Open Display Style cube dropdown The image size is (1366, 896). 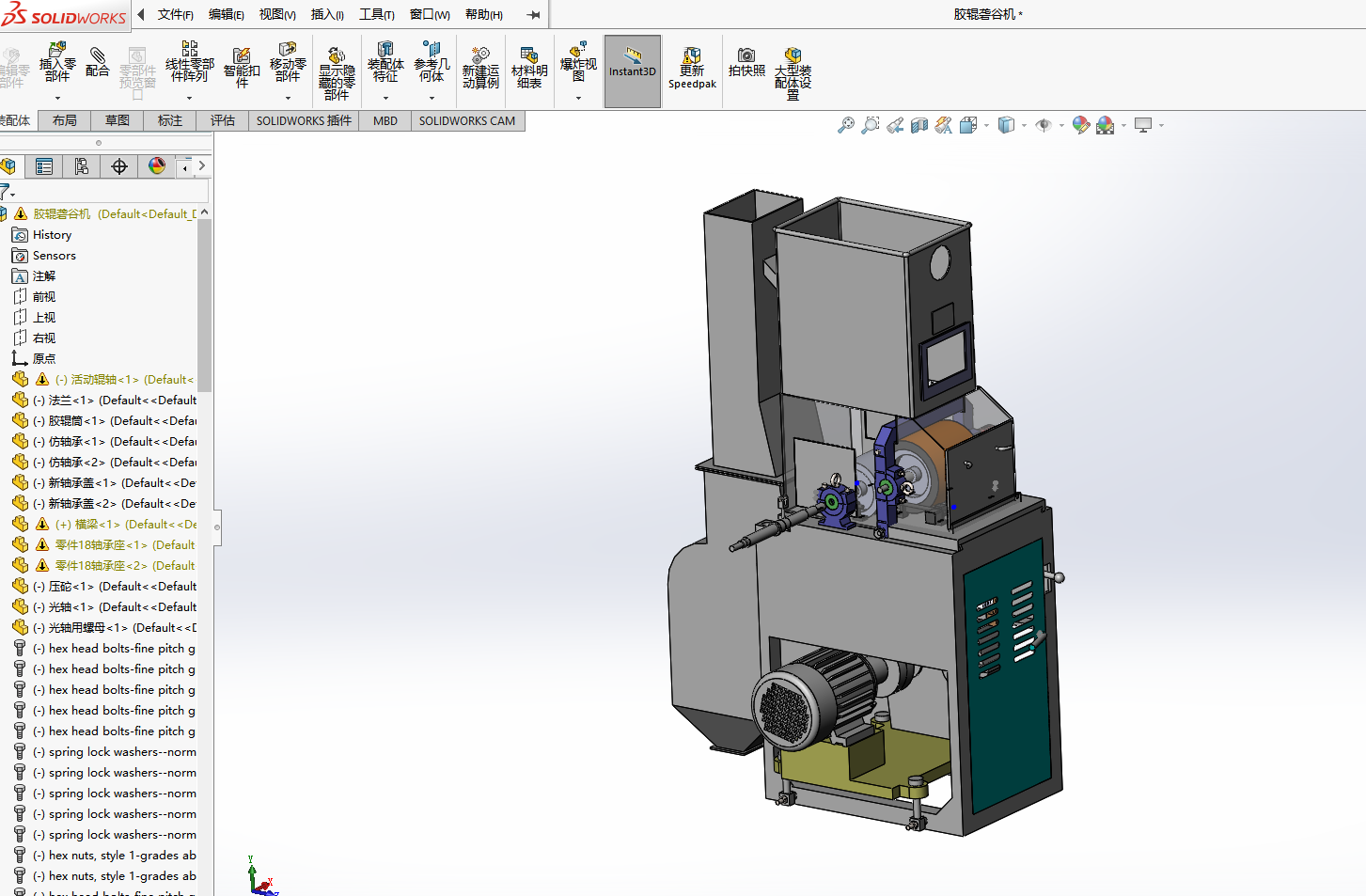1024,125
